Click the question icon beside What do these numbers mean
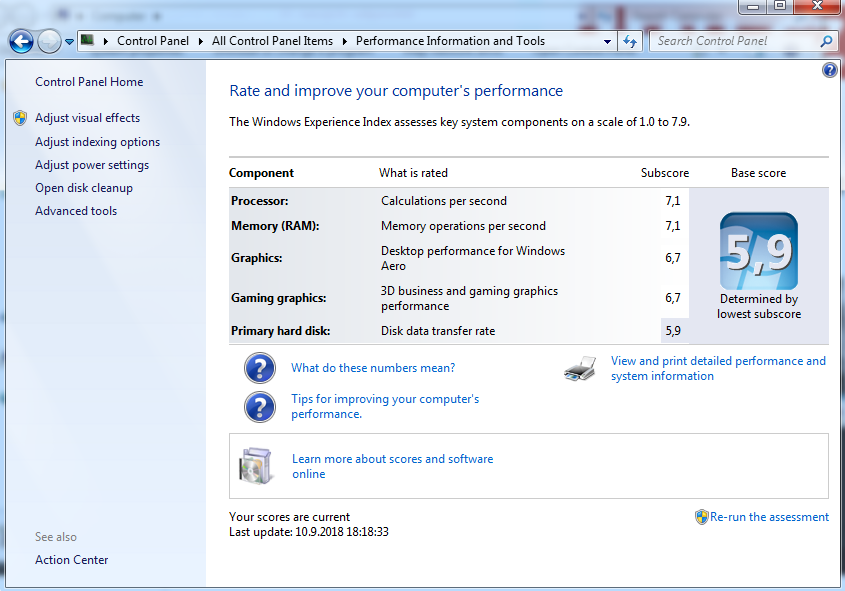This screenshot has height=591, width=845. point(260,368)
